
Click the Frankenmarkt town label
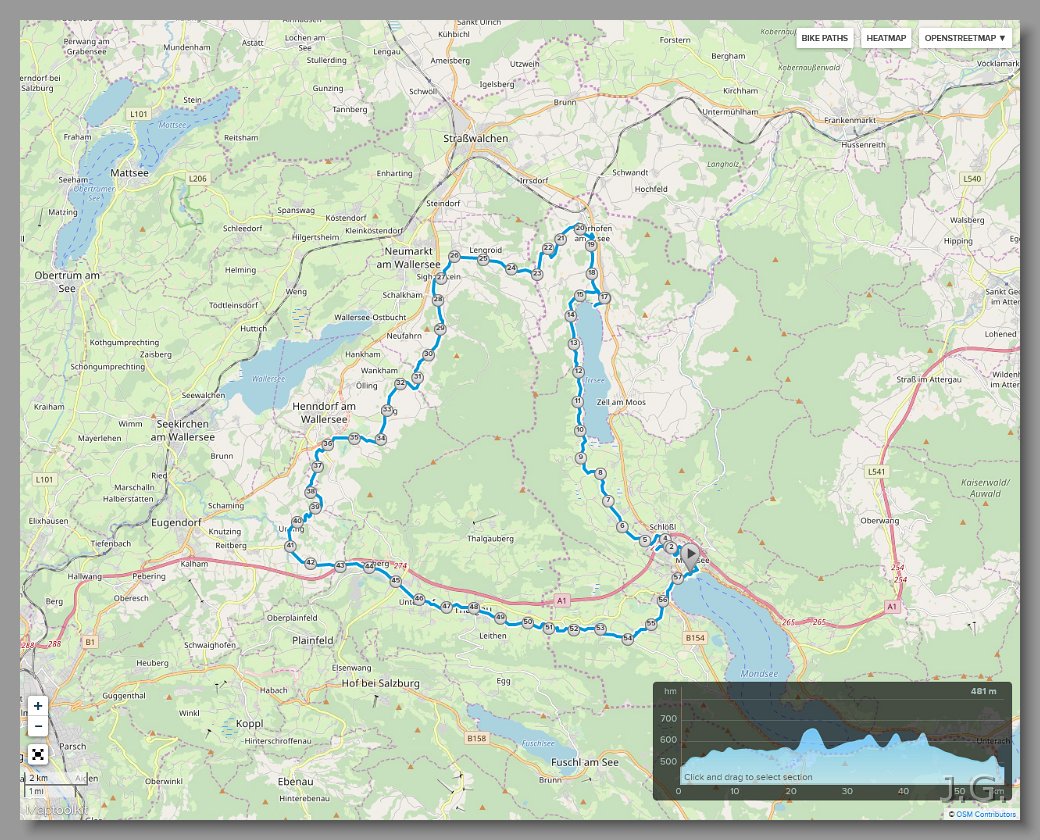pyautogui.click(x=850, y=120)
